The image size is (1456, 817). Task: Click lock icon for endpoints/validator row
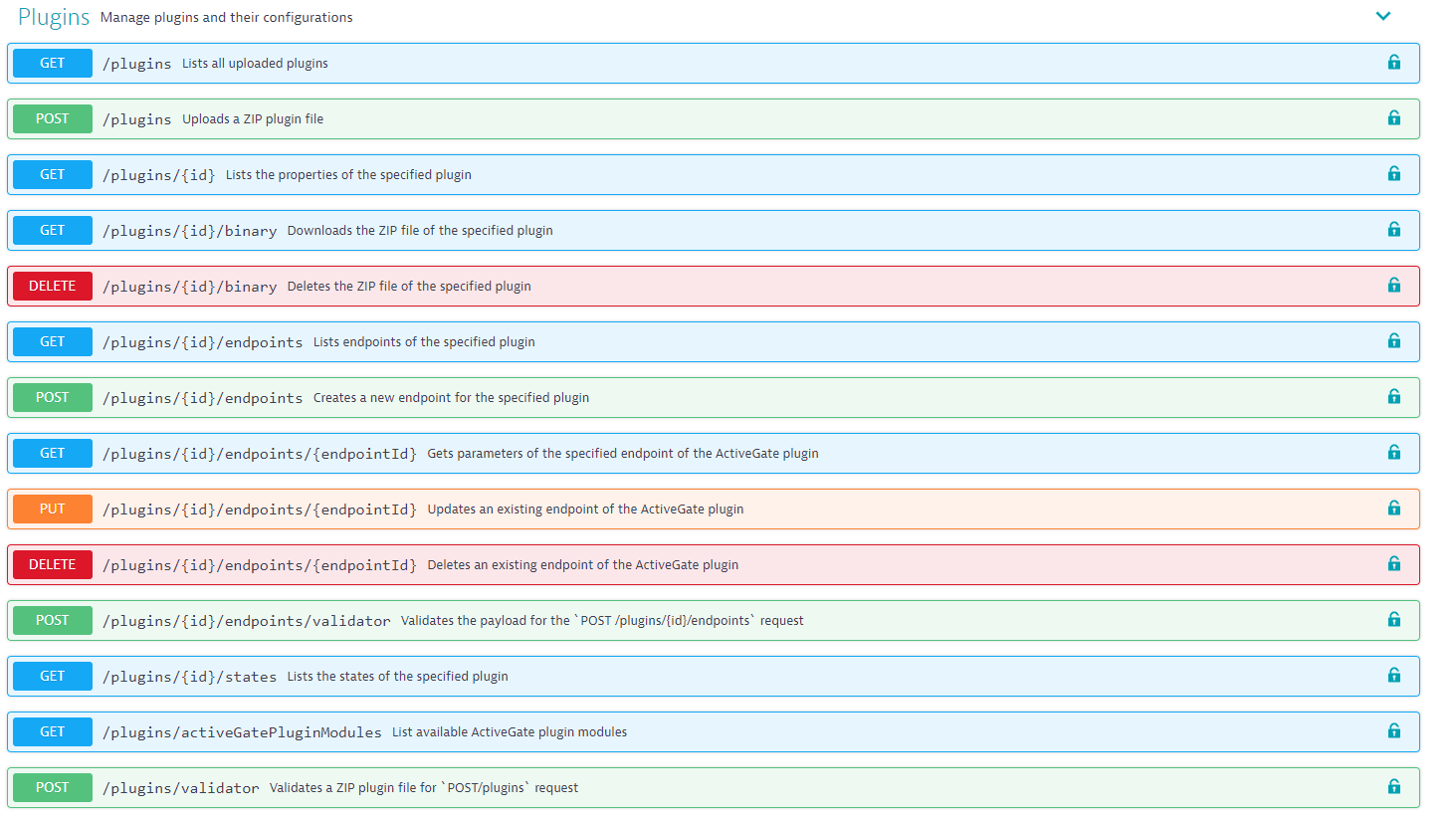[1394, 620]
